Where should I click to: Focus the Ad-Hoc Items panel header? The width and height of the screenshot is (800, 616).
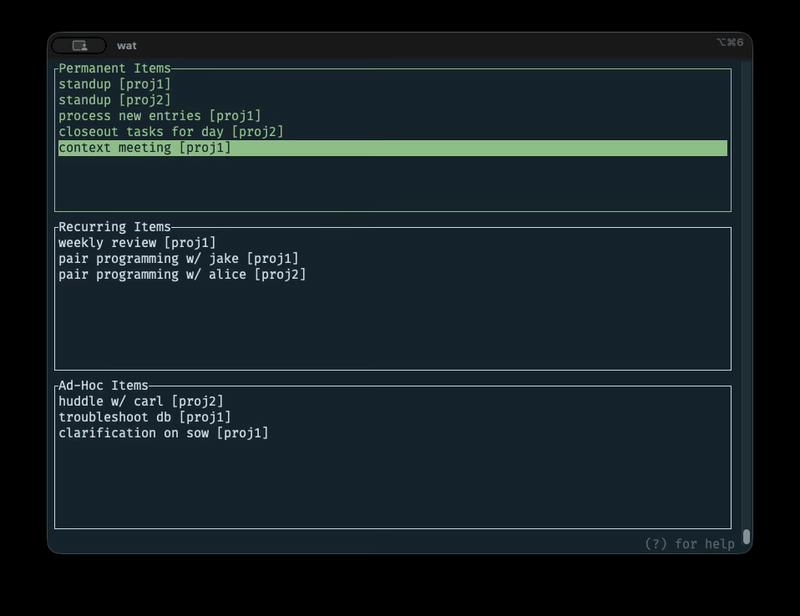point(103,385)
